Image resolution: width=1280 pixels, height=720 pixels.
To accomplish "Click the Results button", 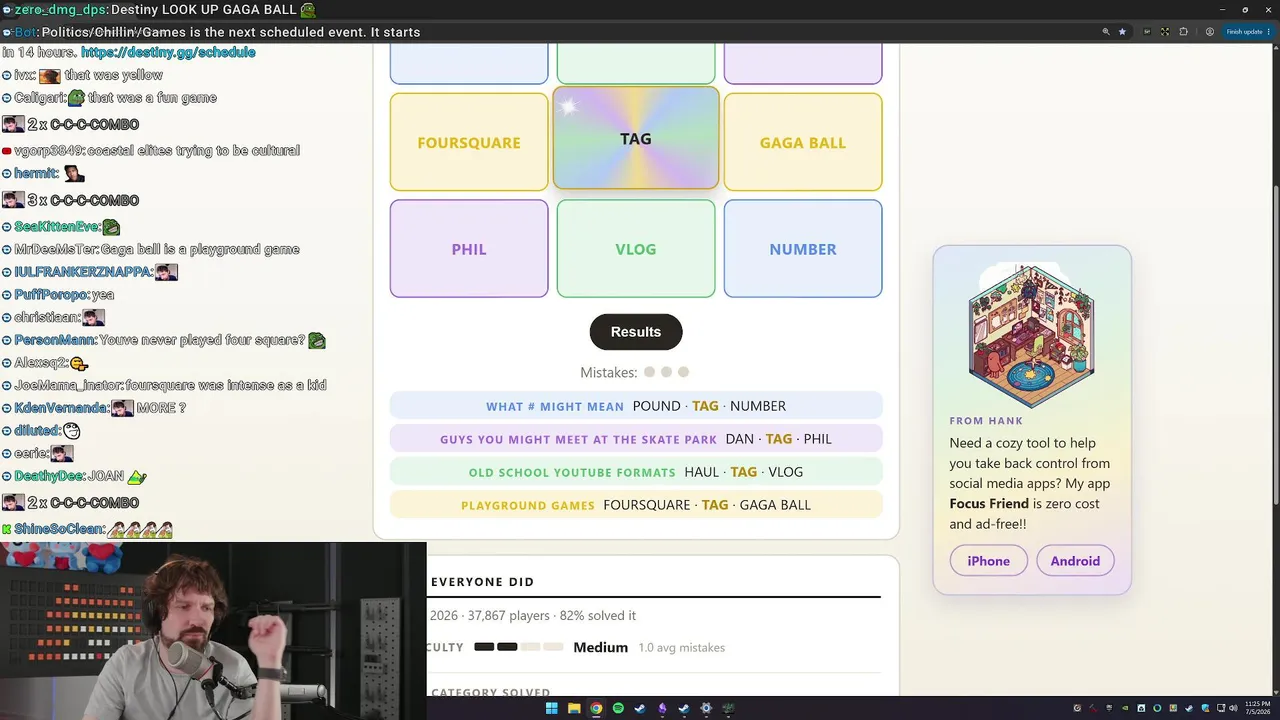I will (x=636, y=332).
